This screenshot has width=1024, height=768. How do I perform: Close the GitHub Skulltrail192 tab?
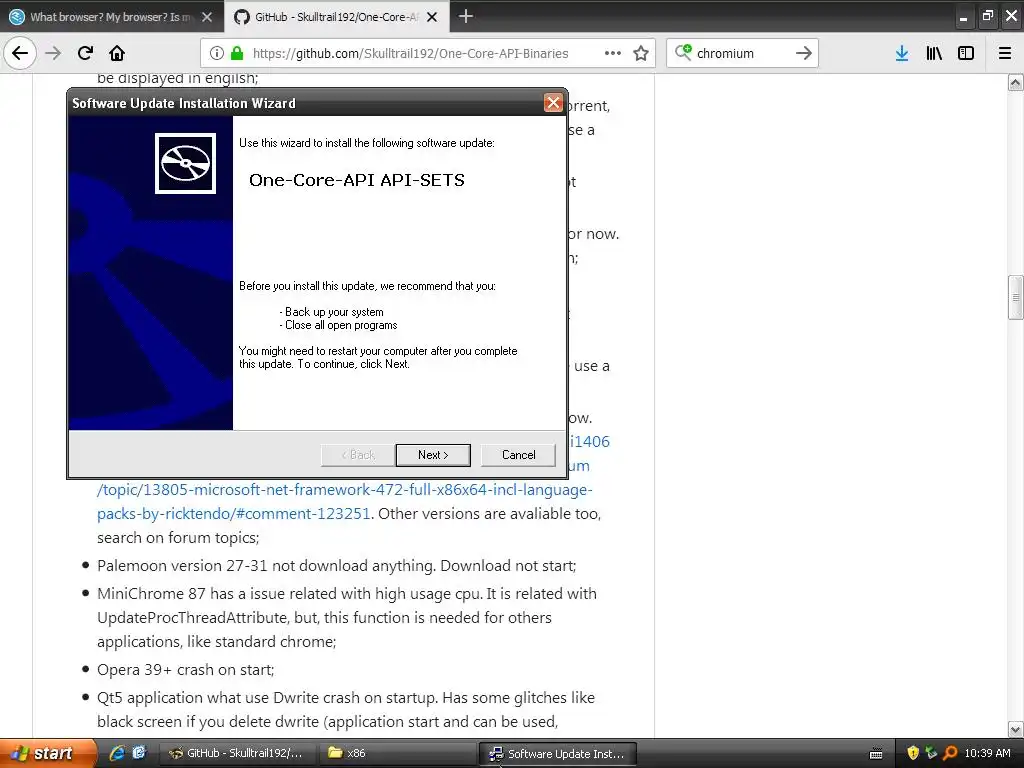coord(432,17)
